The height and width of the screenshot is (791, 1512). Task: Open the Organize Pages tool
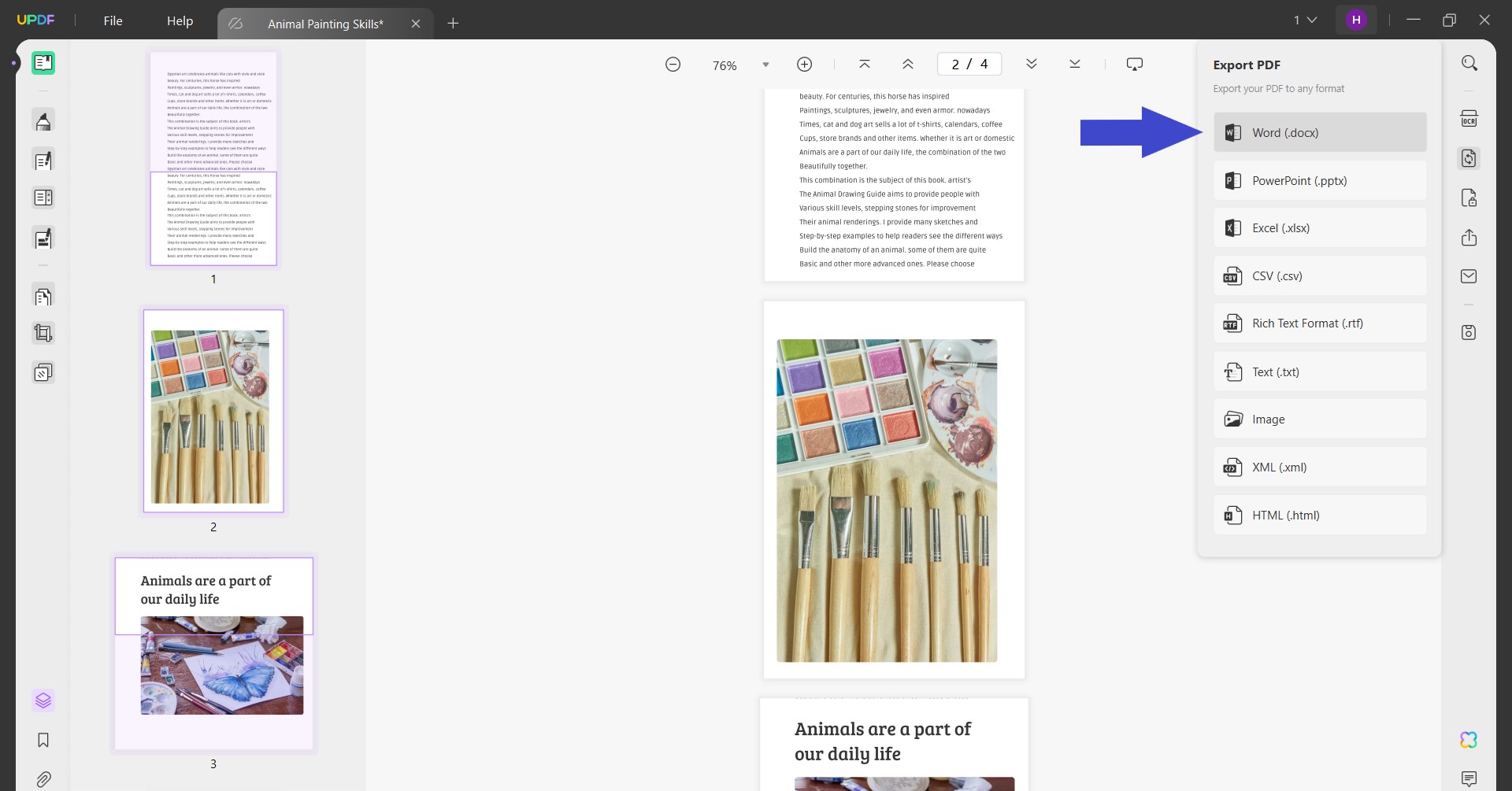(43, 296)
